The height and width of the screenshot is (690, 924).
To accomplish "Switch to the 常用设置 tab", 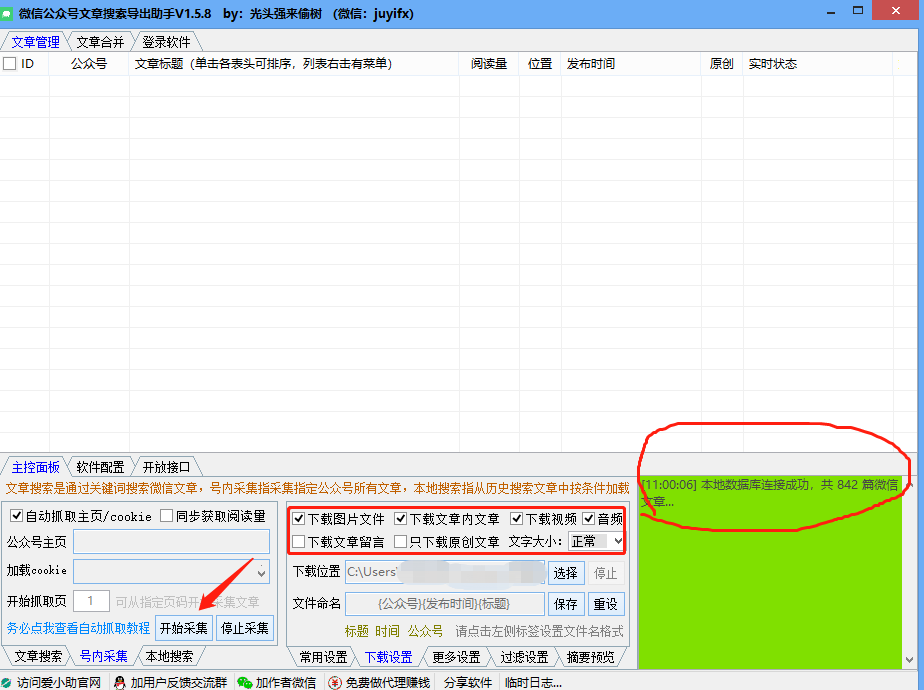I will pyautogui.click(x=323, y=657).
